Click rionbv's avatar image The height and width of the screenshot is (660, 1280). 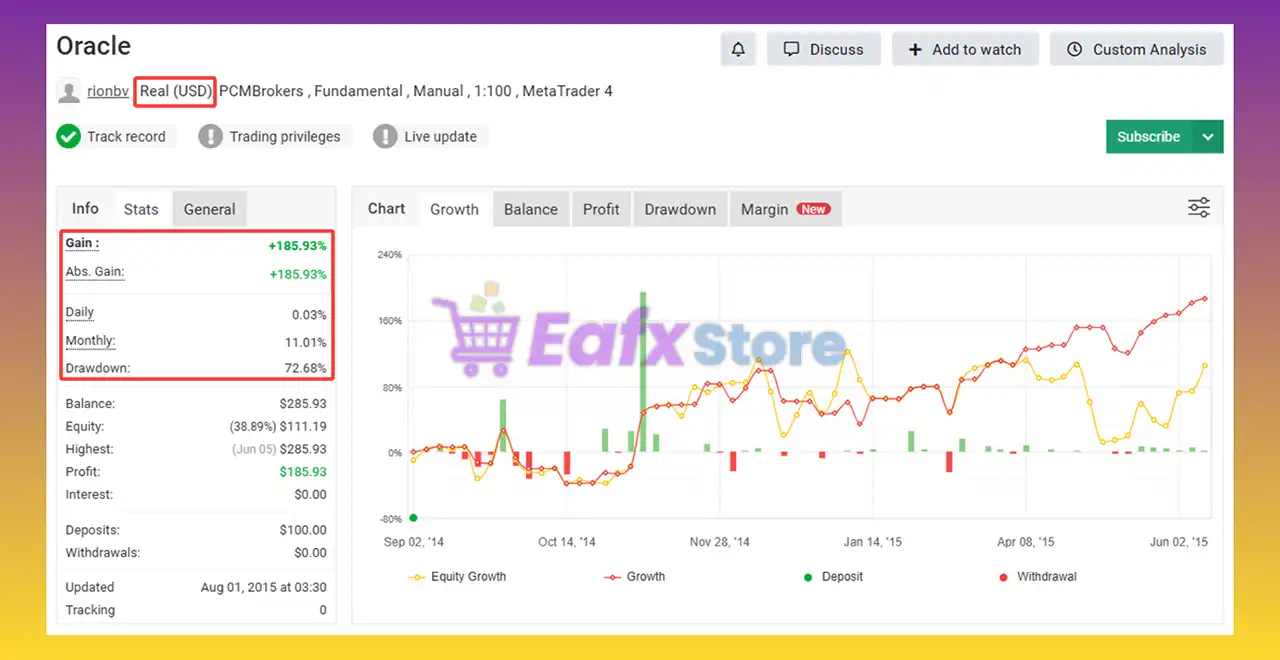click(68, 91)
